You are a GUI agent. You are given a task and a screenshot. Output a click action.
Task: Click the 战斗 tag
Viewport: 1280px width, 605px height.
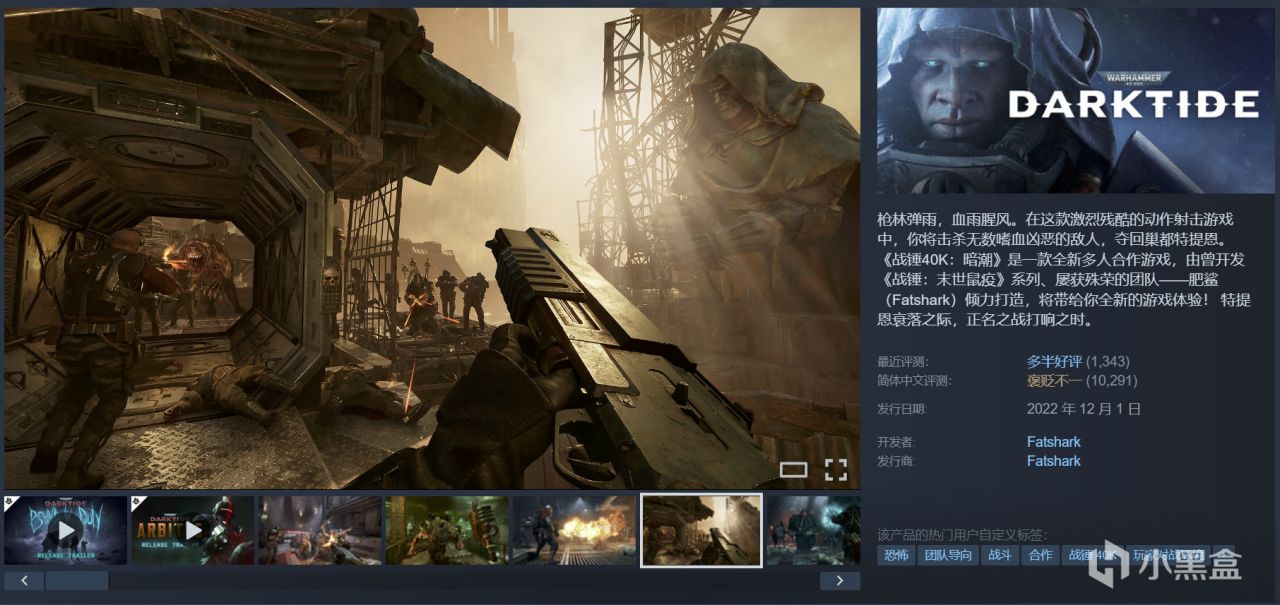point(1001,555)
